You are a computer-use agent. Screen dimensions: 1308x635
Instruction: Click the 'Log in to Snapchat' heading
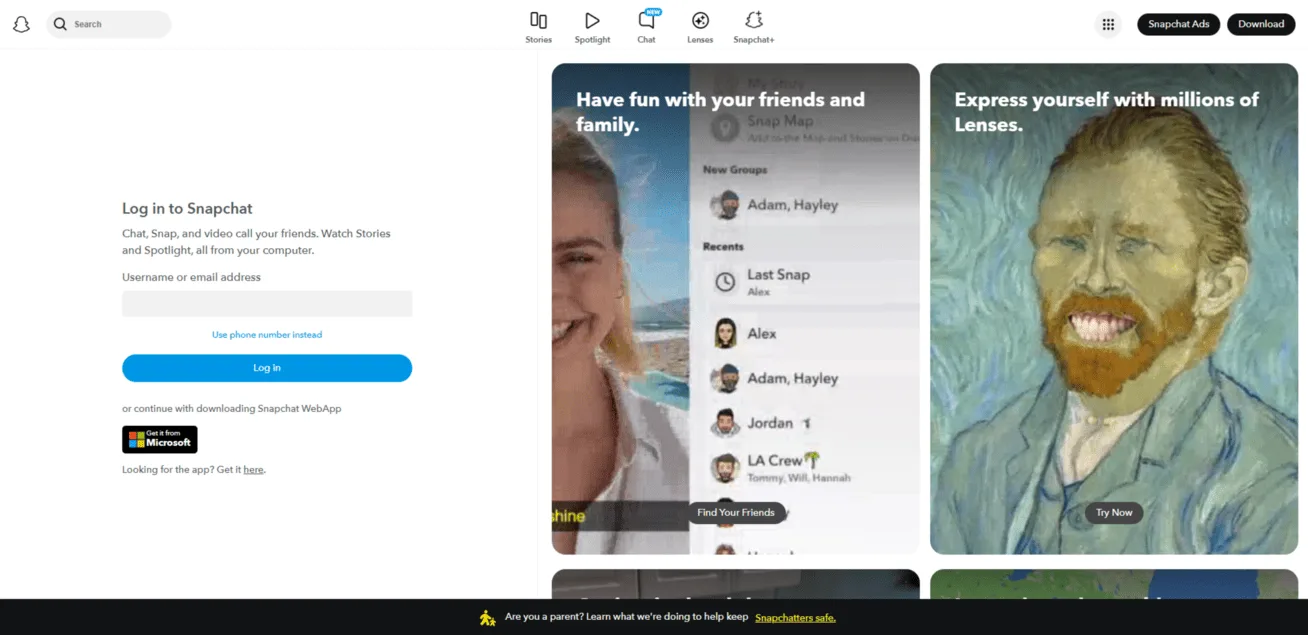point(187,208)
